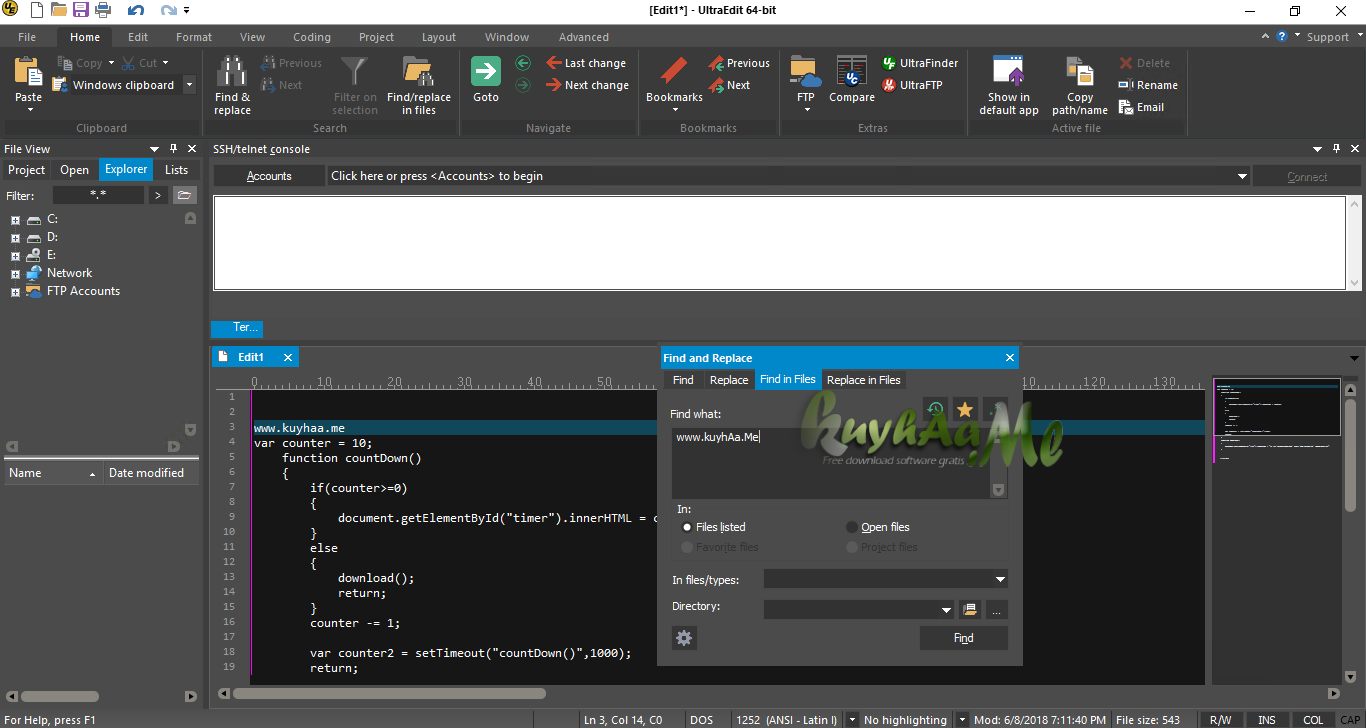
Task: Open SSH console session dropdown arrow
Action: pos(1242,176)
